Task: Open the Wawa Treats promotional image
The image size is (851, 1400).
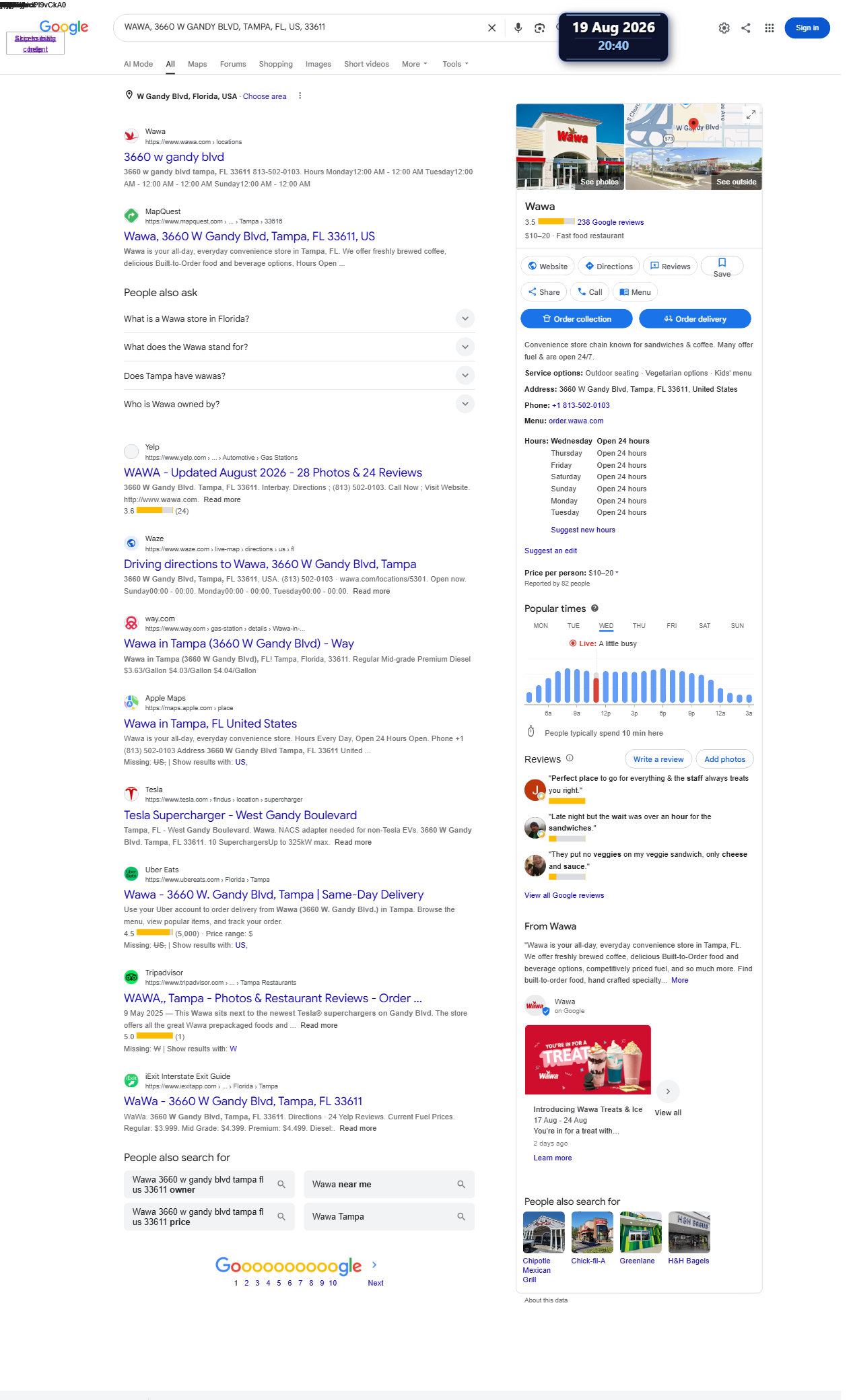Action: [x=588, y=1059]
